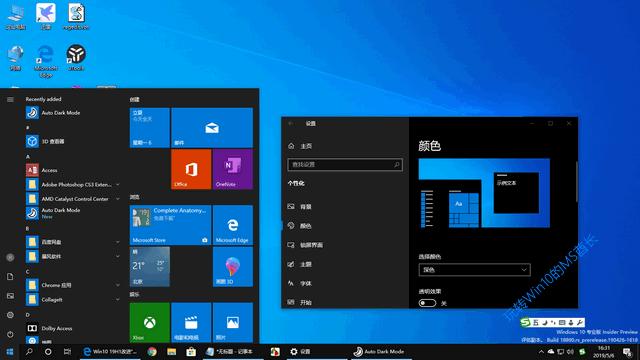The height and width of the screenshot is (360, 640).
Task: Expand the Collagelt folder
Action: pos(118,299)
